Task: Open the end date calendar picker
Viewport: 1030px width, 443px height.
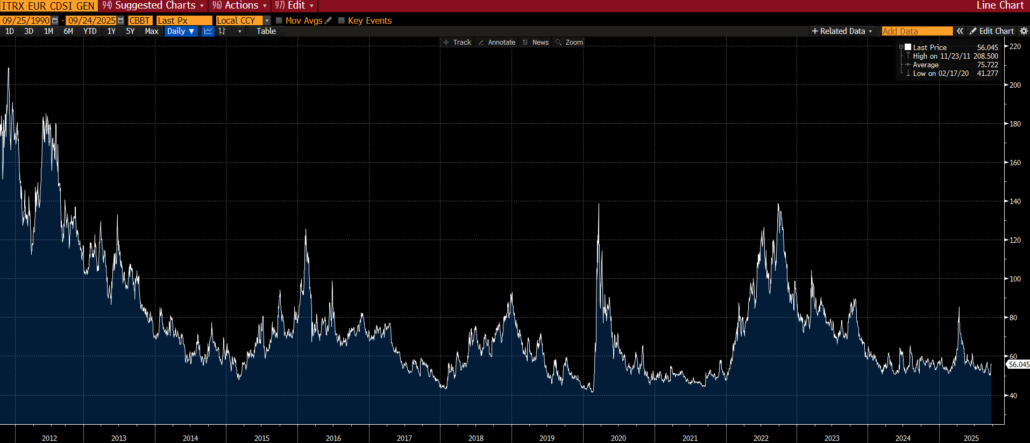Action: pos(119,20)
